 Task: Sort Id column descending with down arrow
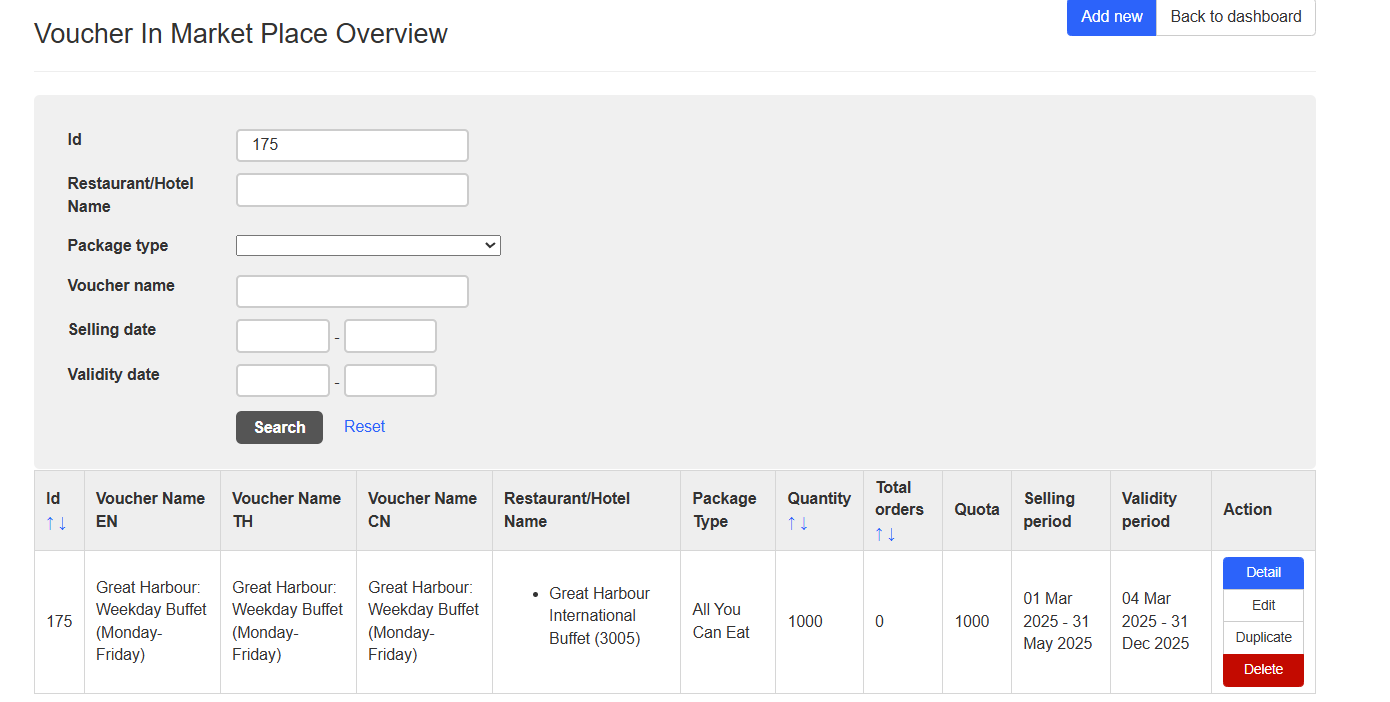coord(63,523)
